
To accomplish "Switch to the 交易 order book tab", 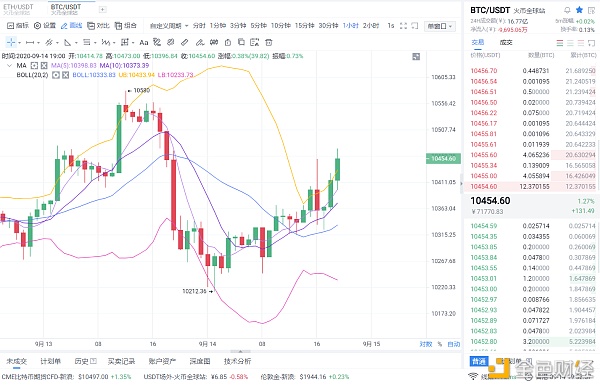I will point(478,42).
